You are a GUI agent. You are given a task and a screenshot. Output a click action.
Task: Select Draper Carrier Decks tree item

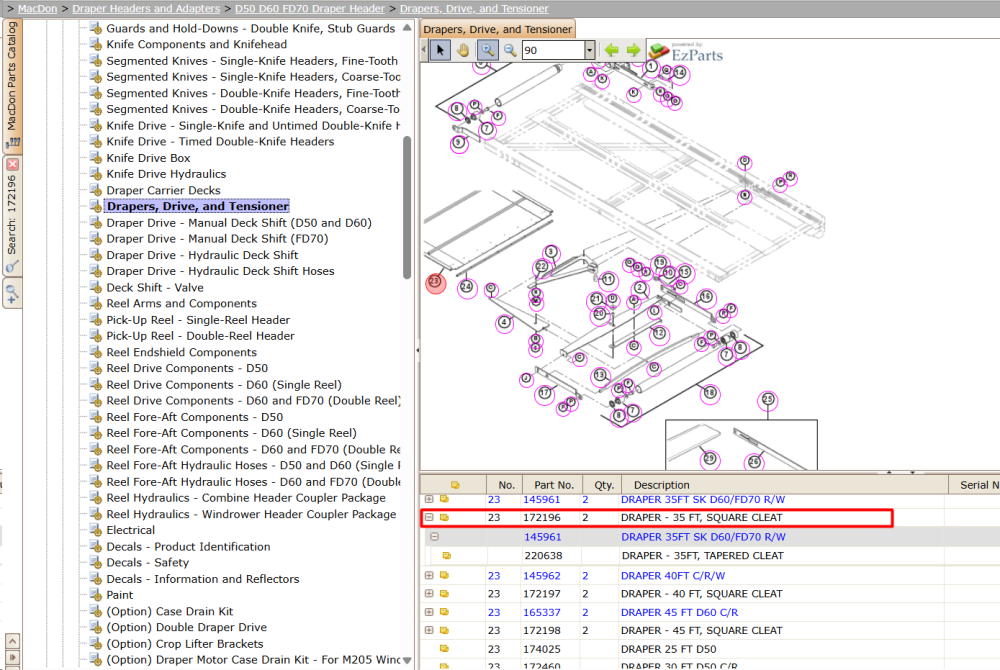163,191
